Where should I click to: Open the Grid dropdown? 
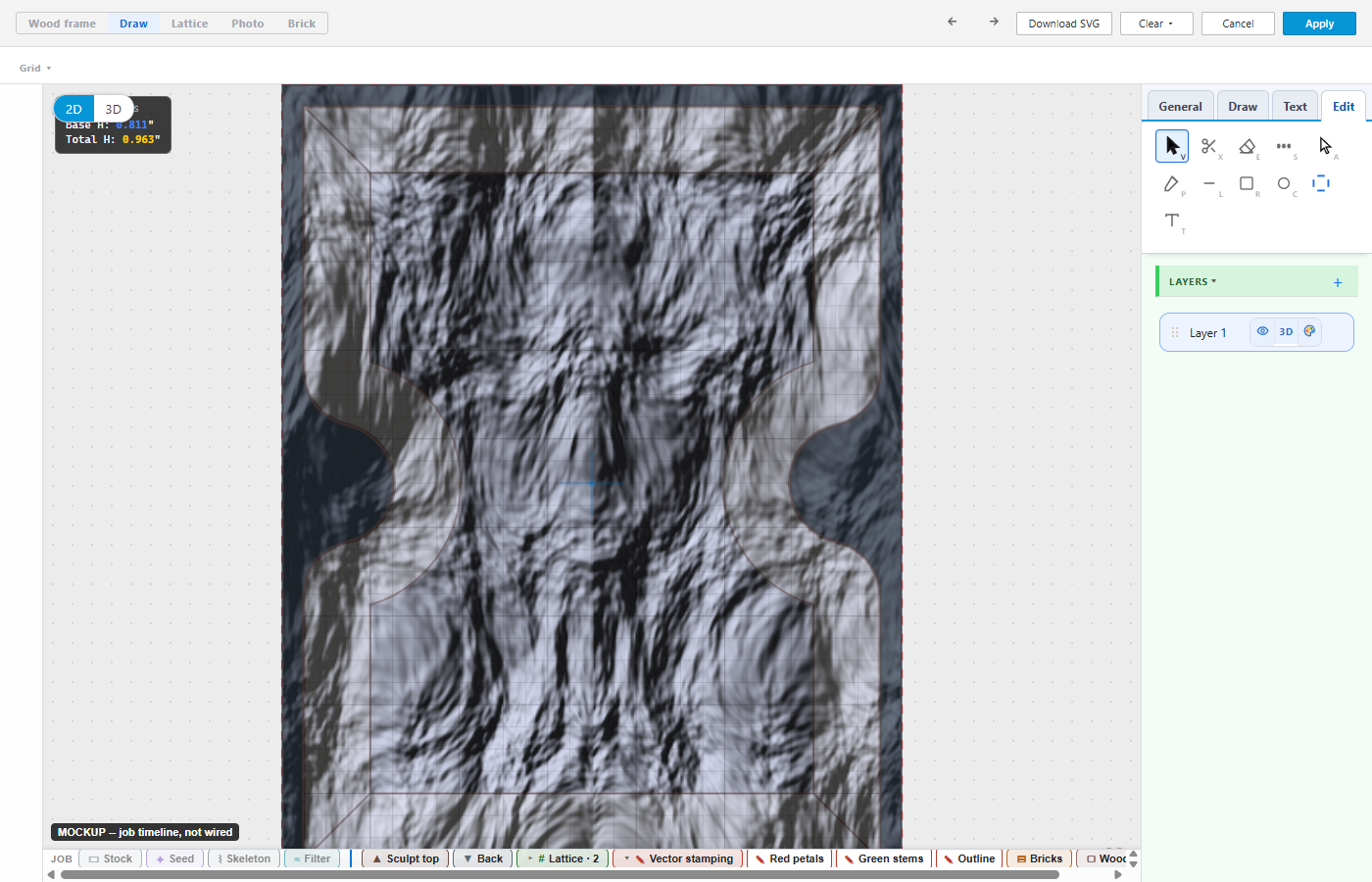click(35, 69)
